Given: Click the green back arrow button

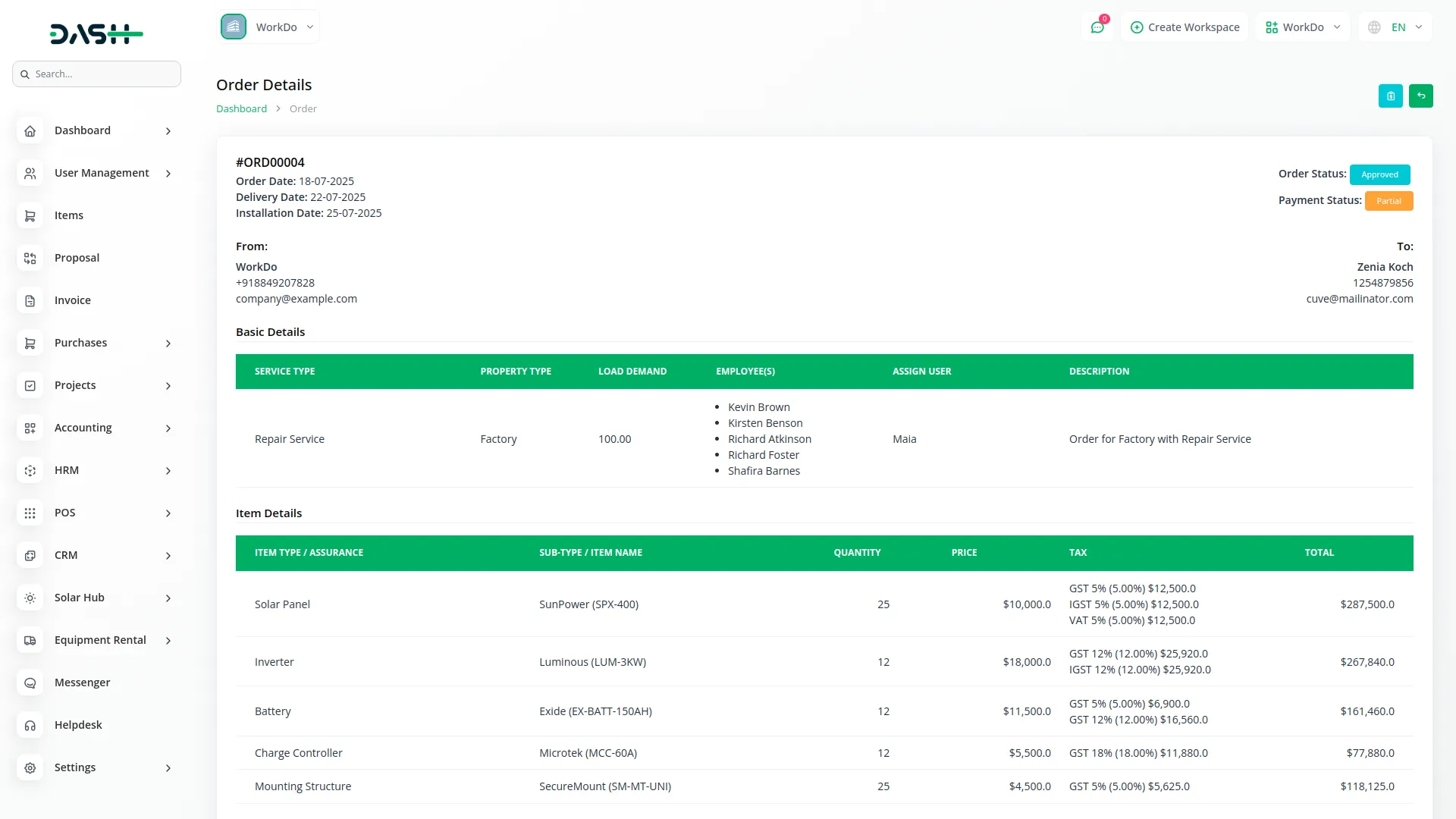Looking at the screenshot, I should [1421, 96].
